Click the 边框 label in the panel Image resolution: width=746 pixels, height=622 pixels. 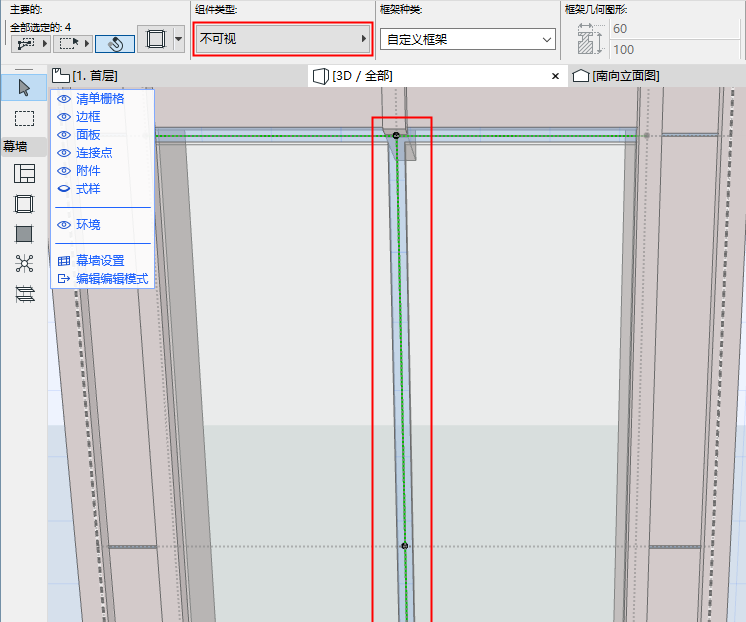tap(88, 117)
